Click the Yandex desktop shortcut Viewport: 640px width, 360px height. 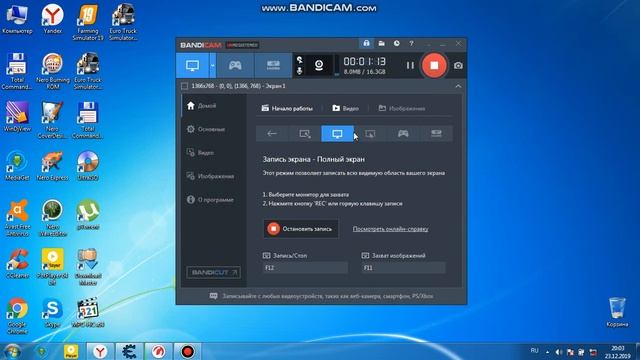(52, 19)
